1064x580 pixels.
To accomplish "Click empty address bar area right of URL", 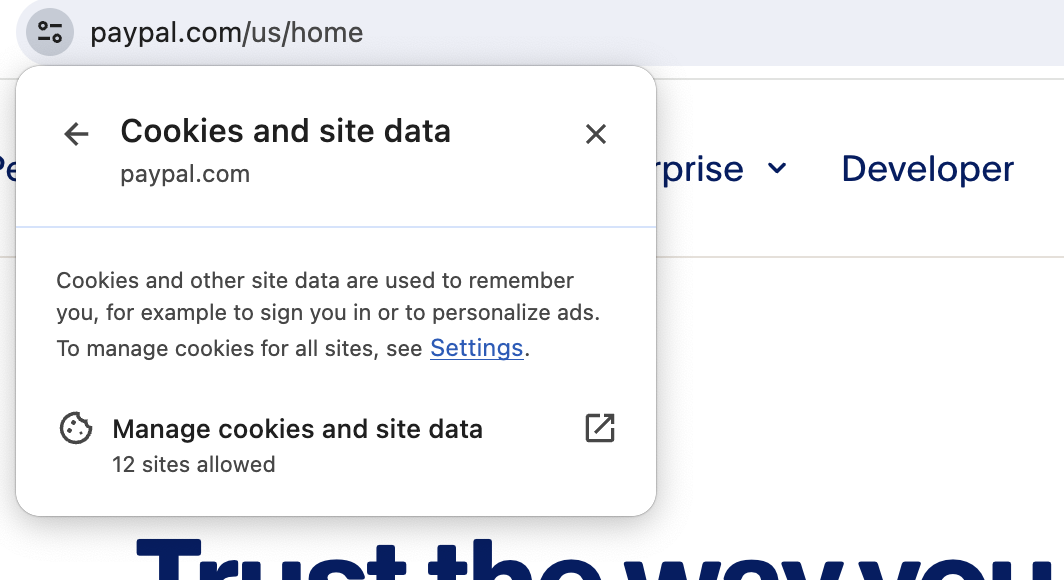I will tap(712, 33).
